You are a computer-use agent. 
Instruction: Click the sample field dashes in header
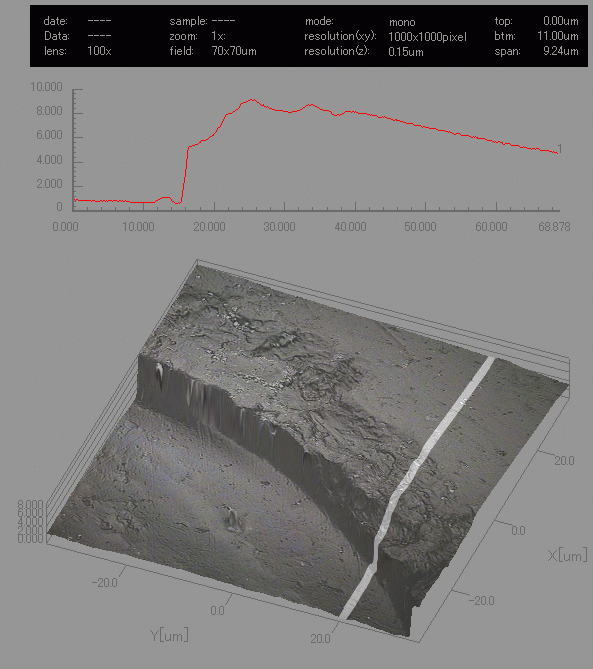tap(223, 20)
